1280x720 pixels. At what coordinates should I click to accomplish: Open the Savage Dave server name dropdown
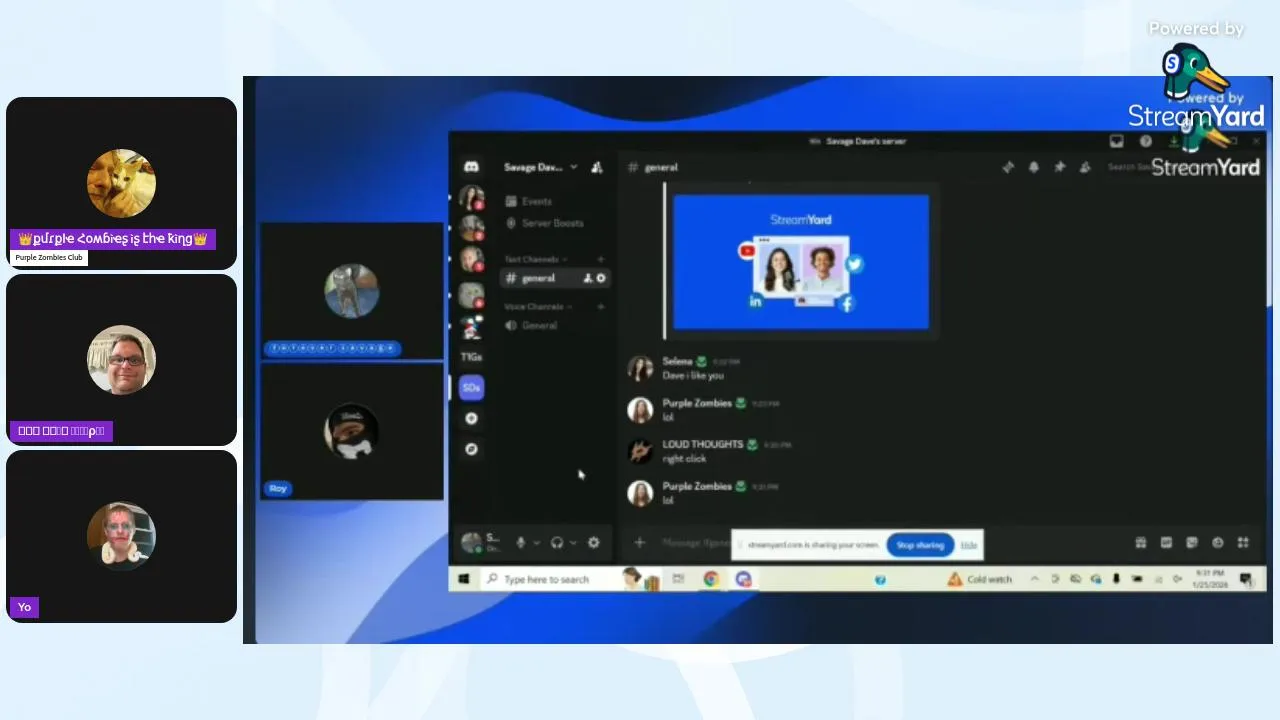[x=541, y=167]
